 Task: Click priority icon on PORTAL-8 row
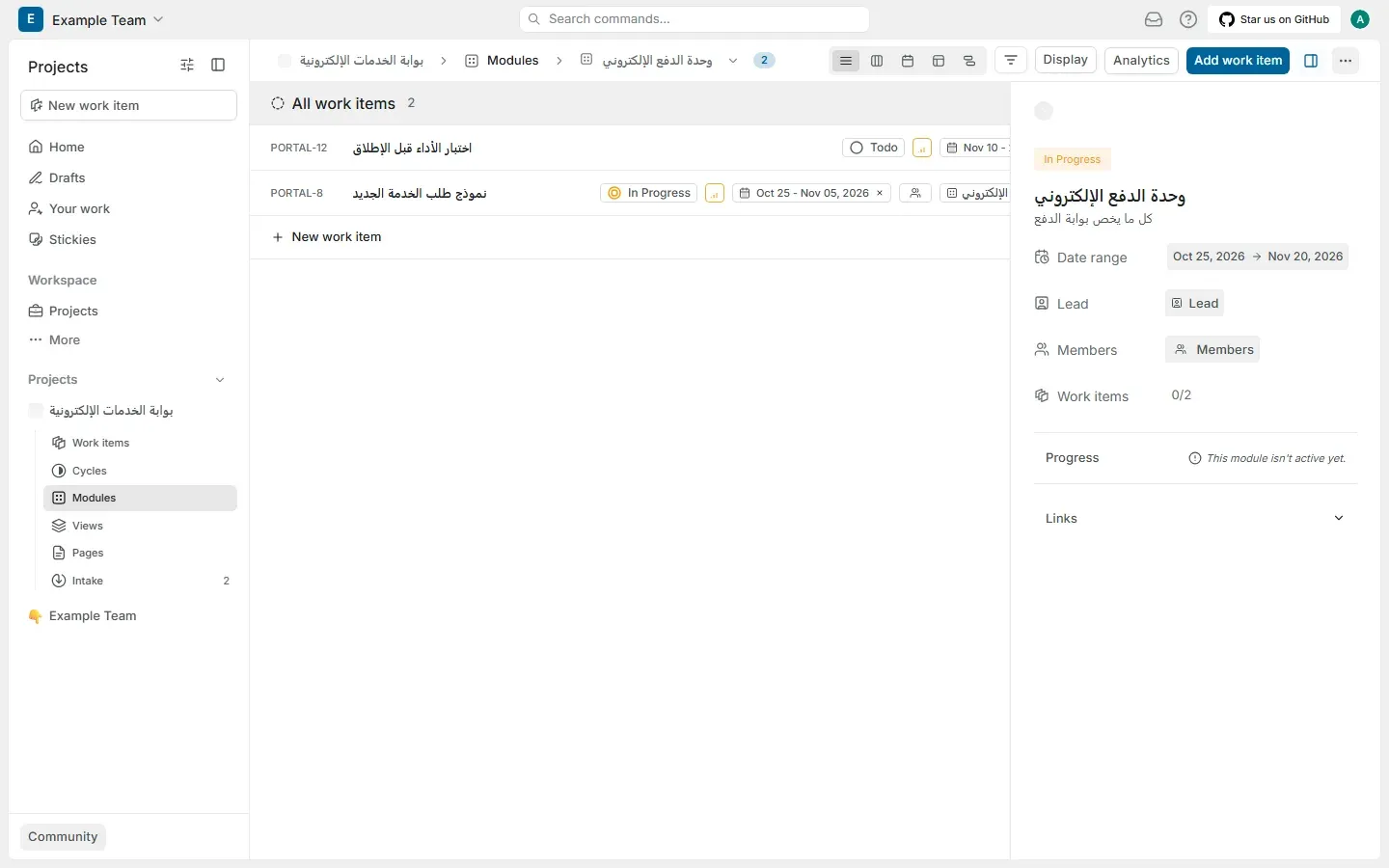[x=715, y=194]
